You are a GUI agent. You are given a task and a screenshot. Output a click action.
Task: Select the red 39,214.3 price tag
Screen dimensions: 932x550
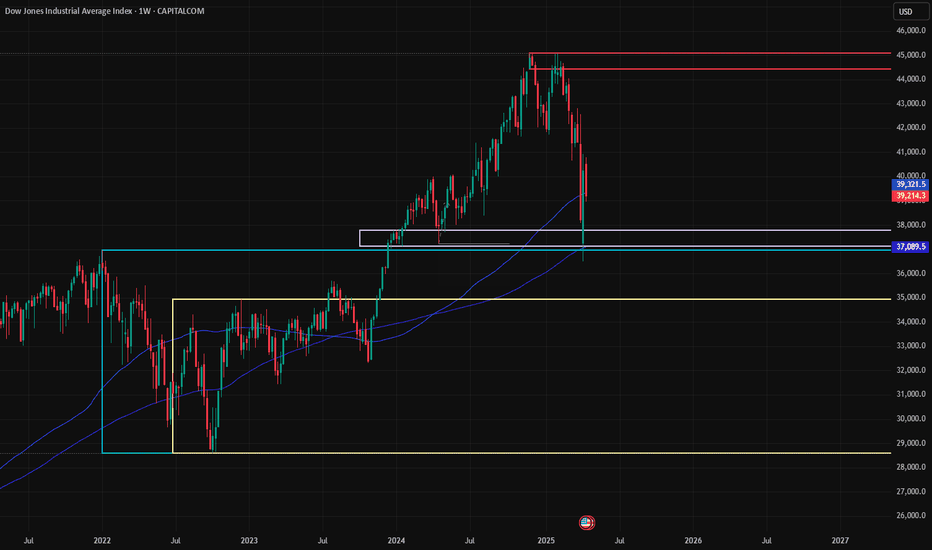[x=910, y=196]
